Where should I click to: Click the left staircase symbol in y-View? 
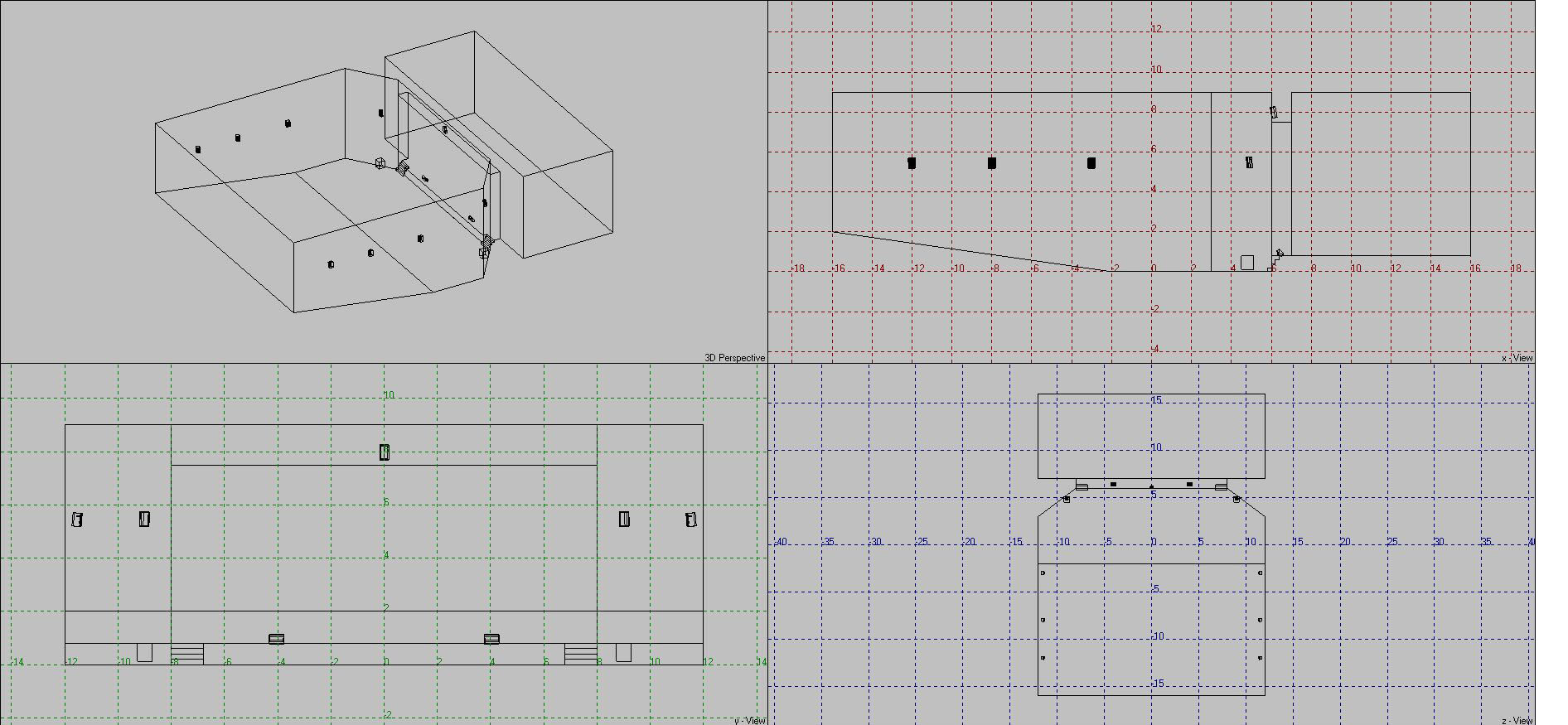pyautogui.click(x=187, y=654)
